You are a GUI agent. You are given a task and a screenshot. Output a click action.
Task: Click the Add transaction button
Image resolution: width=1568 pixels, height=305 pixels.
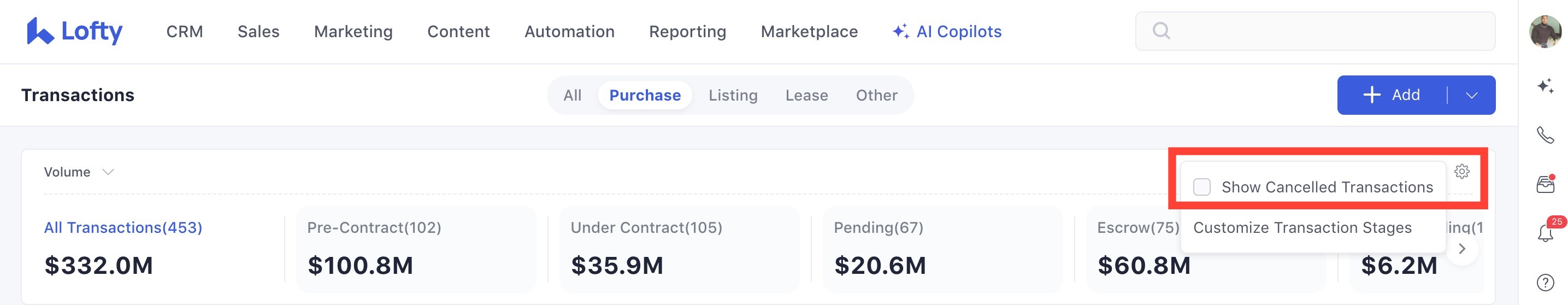pos(1392,95)
